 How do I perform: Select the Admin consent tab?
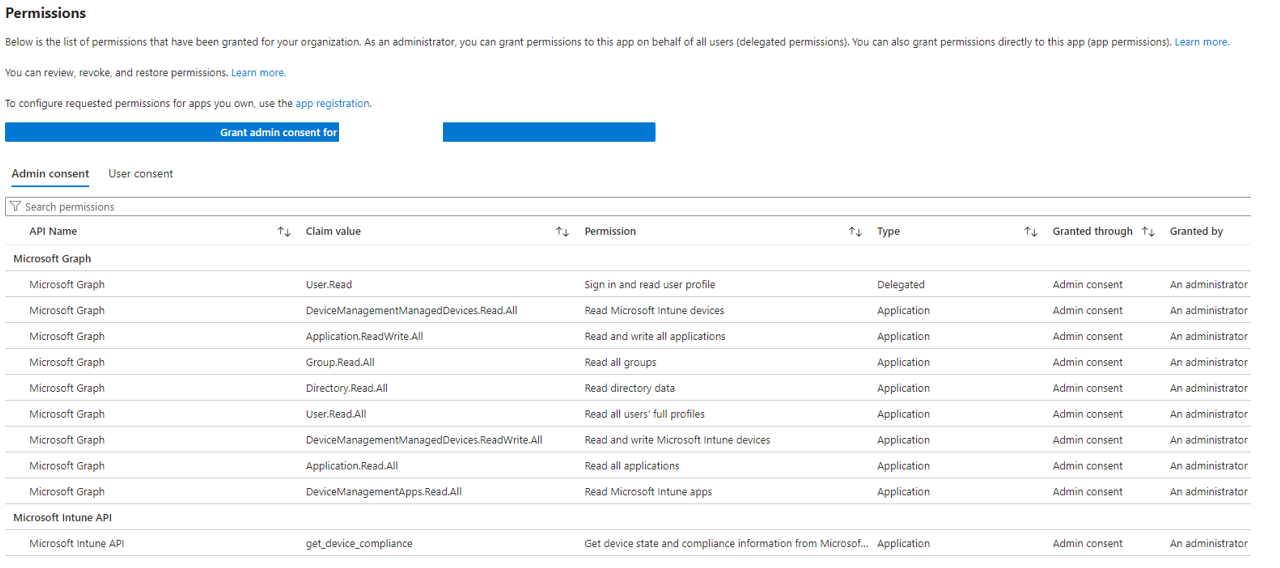[x=50, y=174]
